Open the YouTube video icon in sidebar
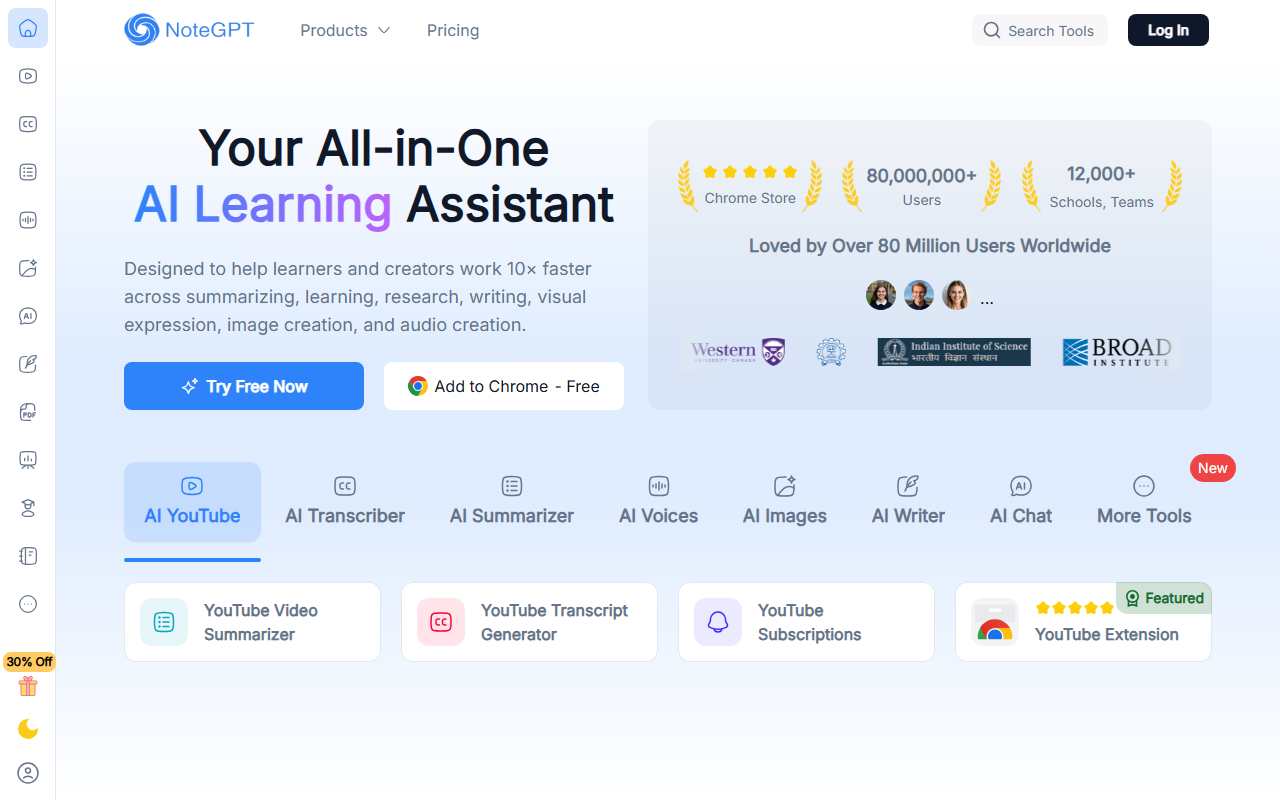 coord(28,76)
